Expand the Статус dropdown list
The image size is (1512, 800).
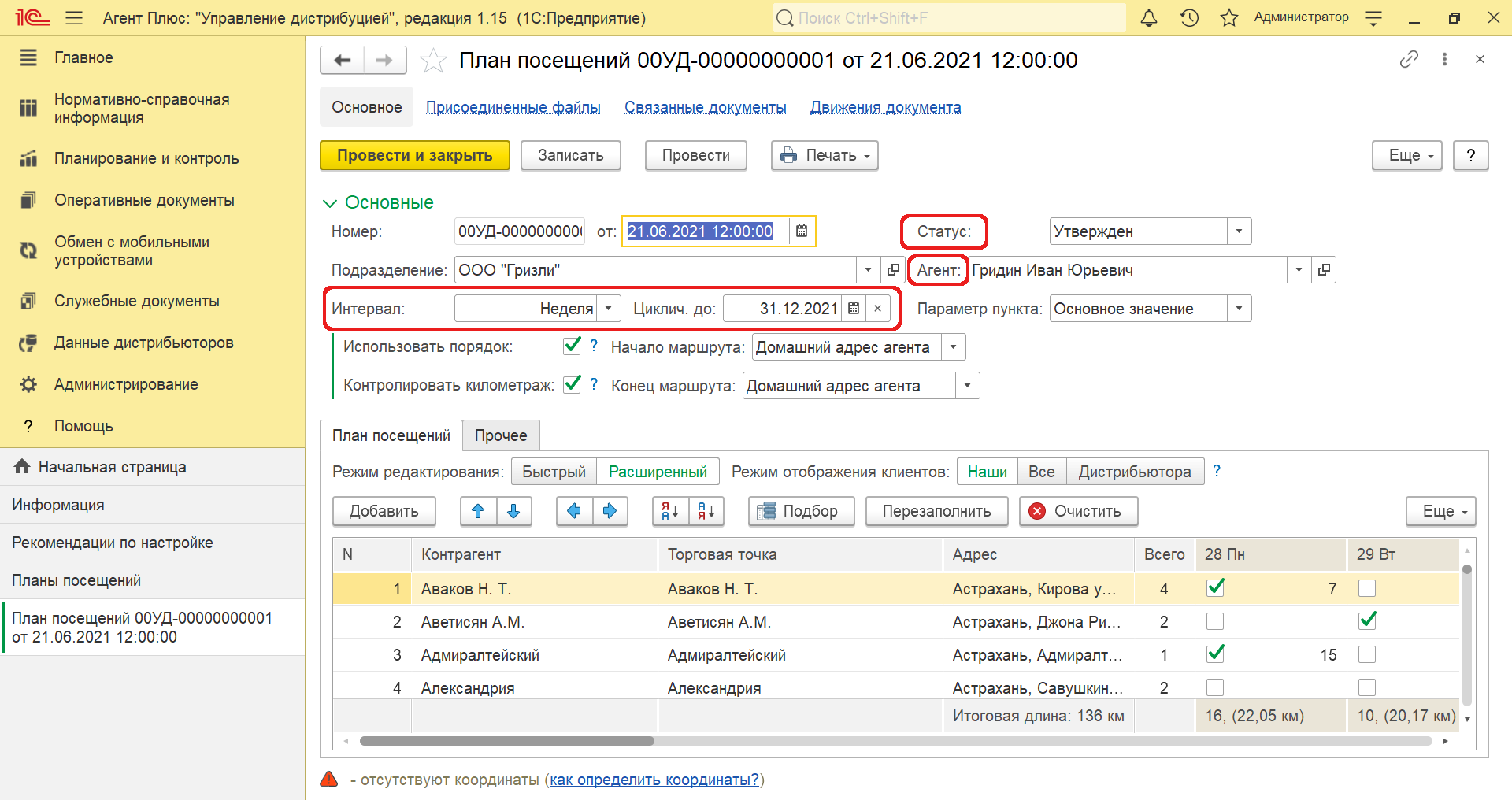click(1239, 231)
